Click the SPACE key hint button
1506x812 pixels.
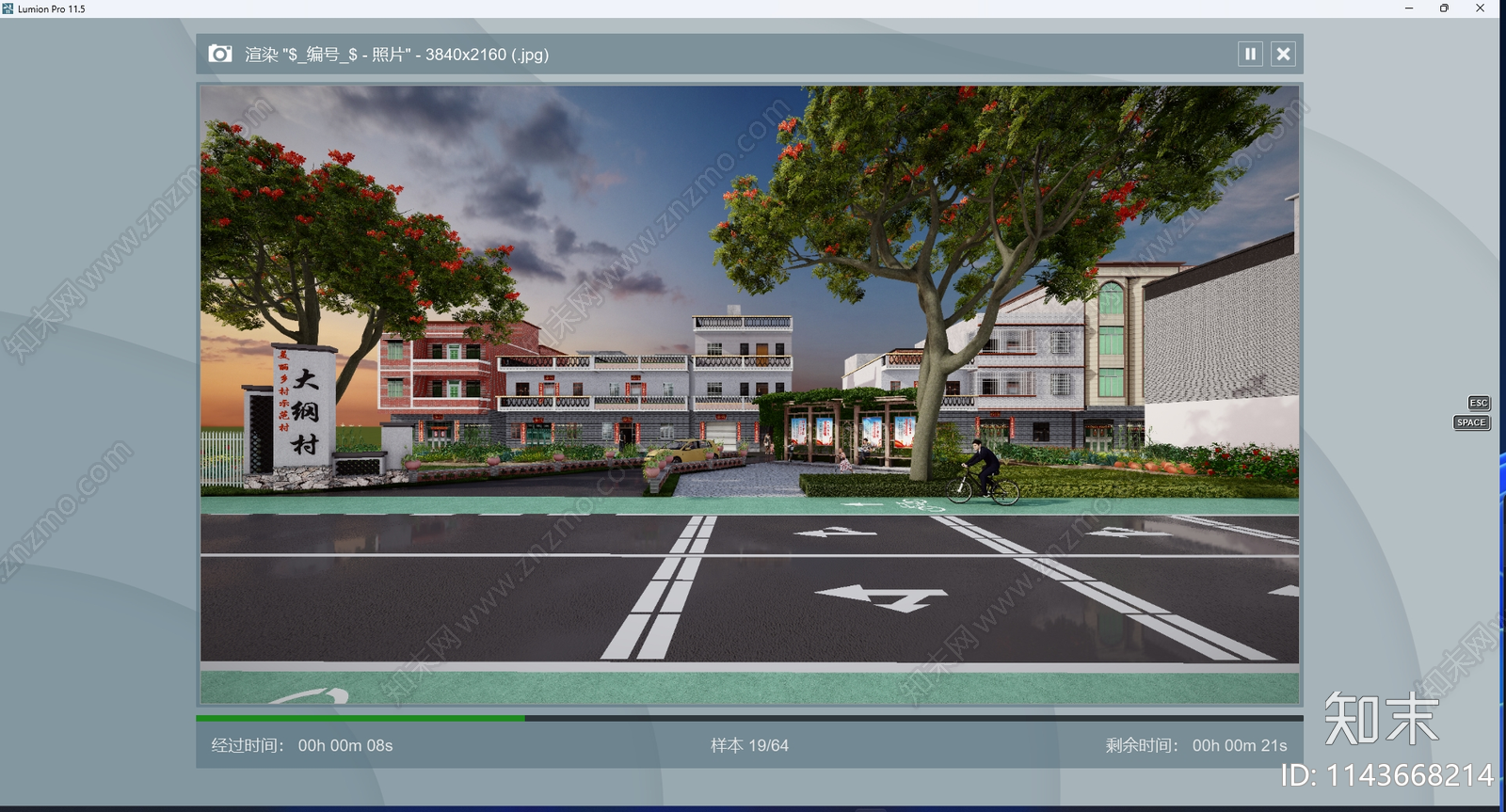(x=1471, y=422)
